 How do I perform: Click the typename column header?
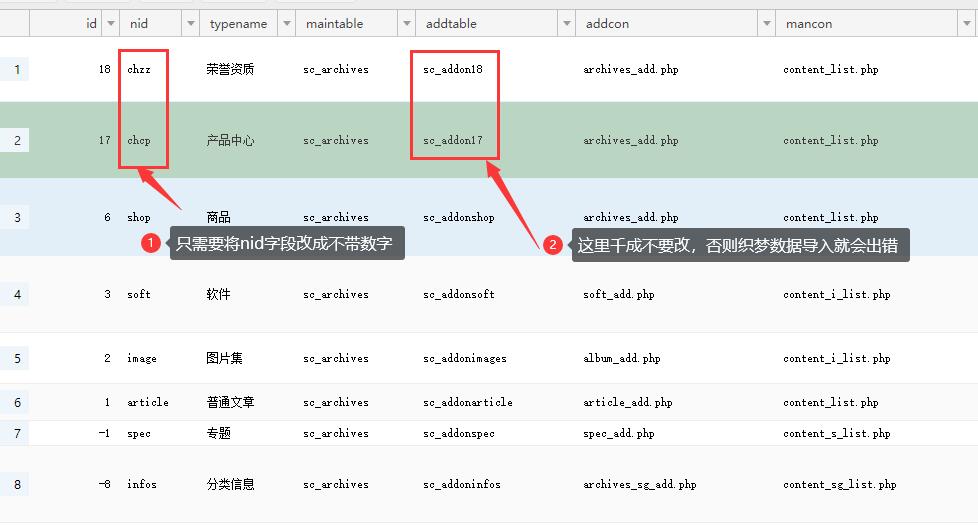pos(238,24)
